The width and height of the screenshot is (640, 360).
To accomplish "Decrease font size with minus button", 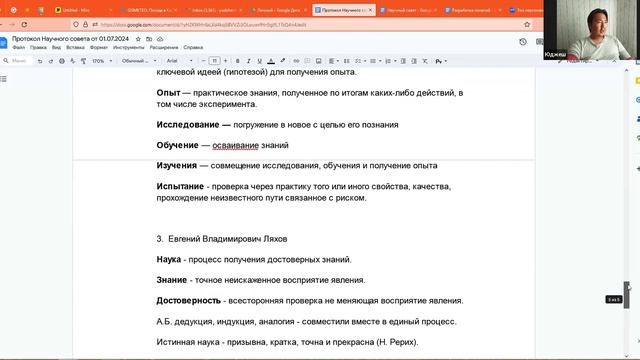I will 203,61.
